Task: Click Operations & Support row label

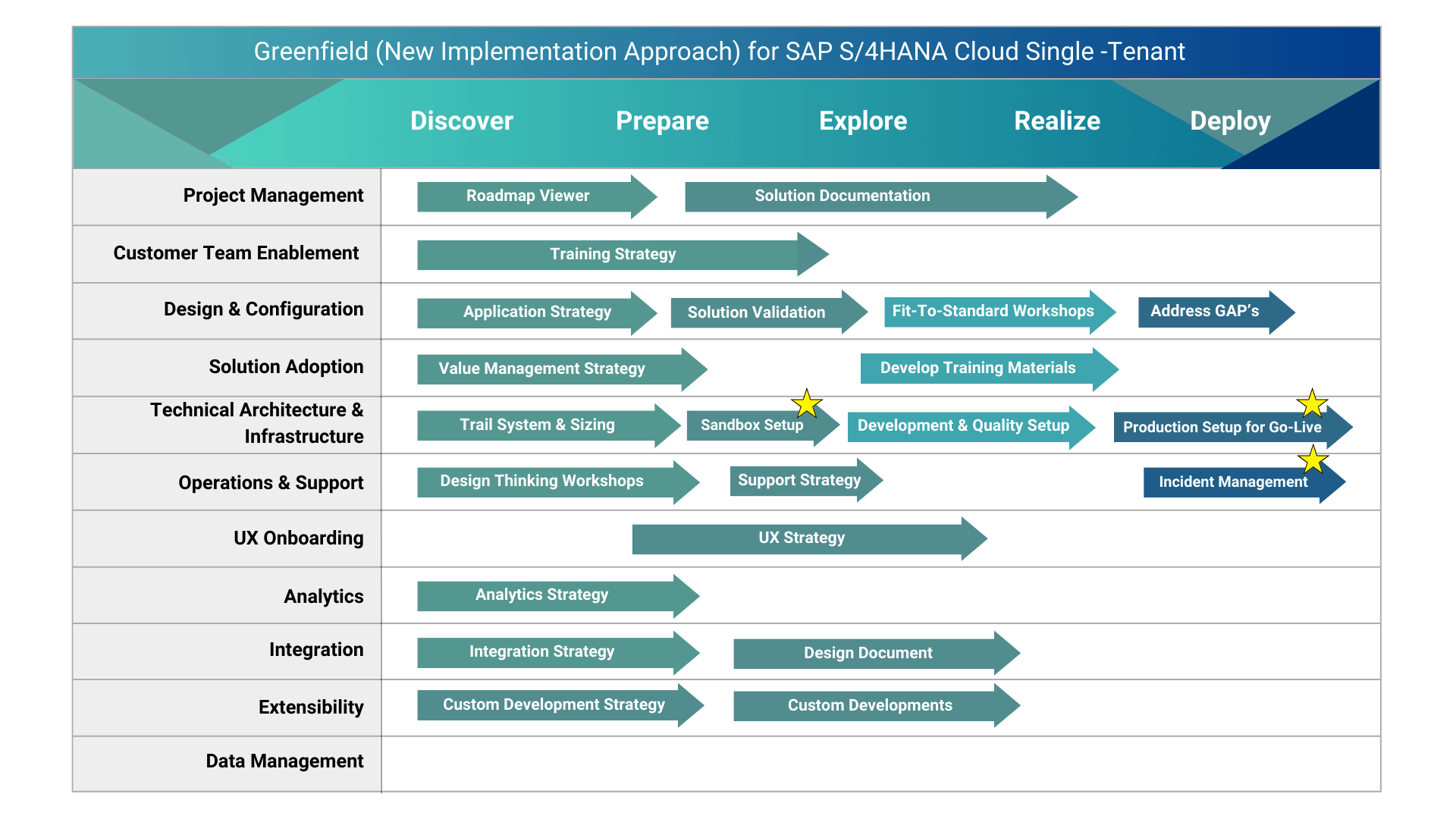Action: click(x=271, y=483)
